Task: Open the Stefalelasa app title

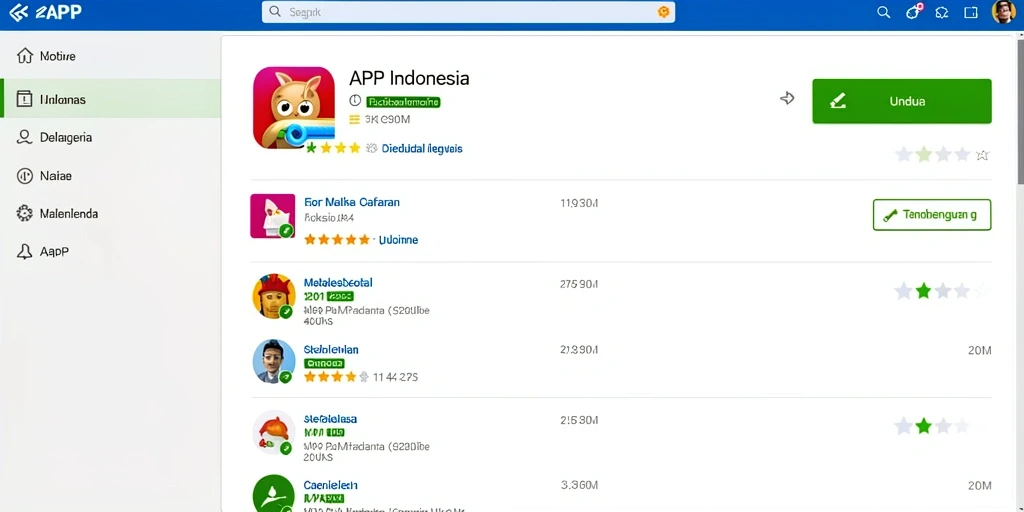Action: coord(330,419)
